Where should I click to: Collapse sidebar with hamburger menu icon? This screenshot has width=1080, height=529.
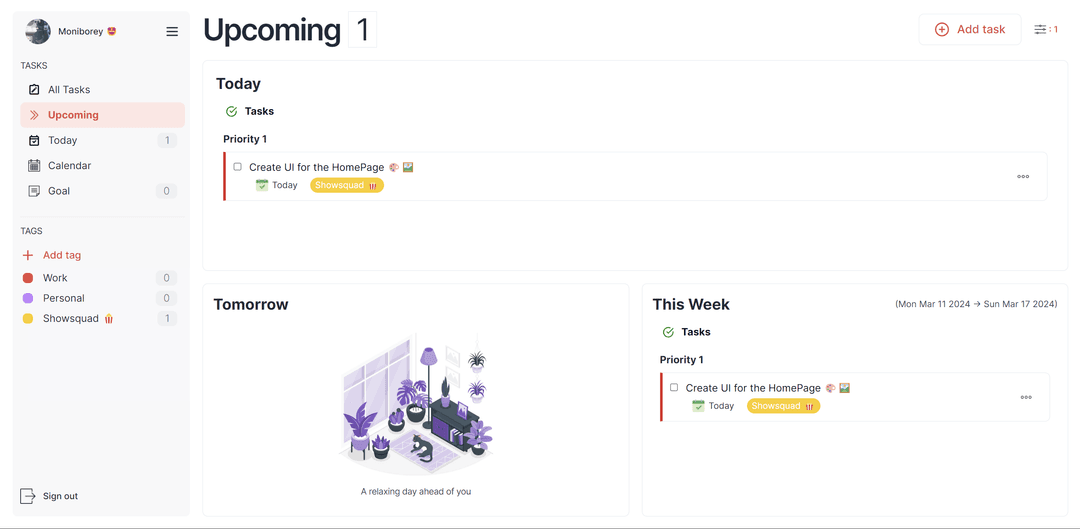(172, 32)
